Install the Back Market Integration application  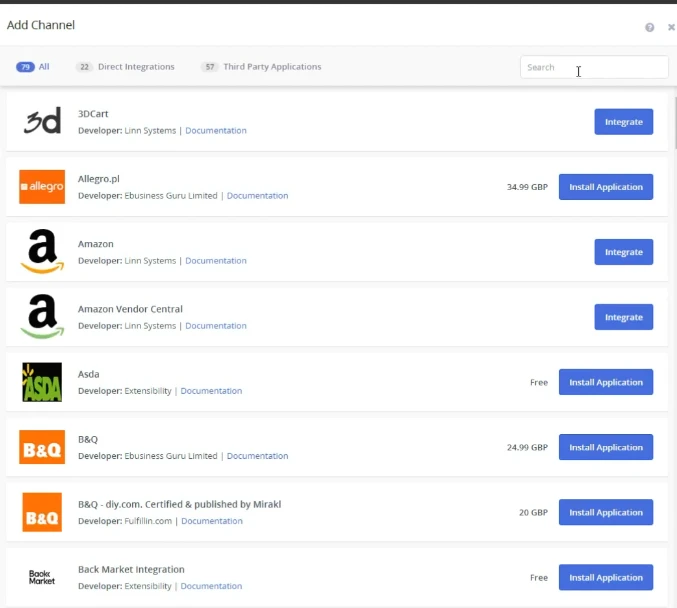[x=606, y=577]
